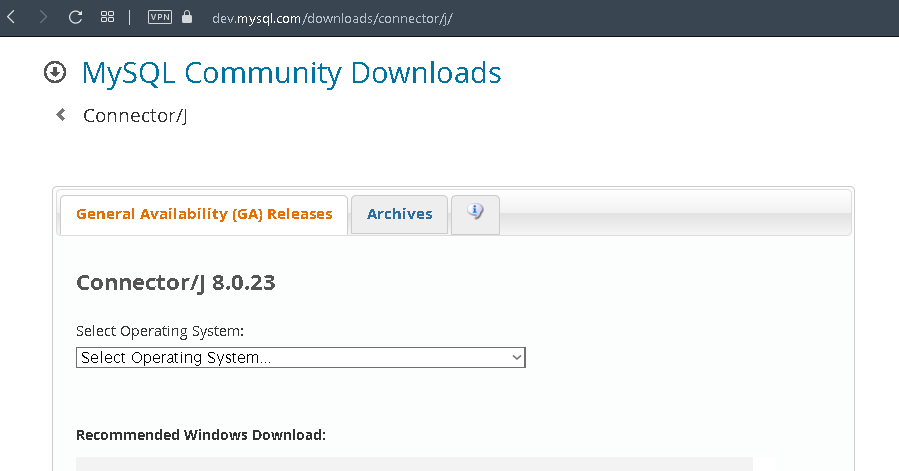Click the browser forward arrow
Viewport: 899px width, 471px height.
point(43,17)
